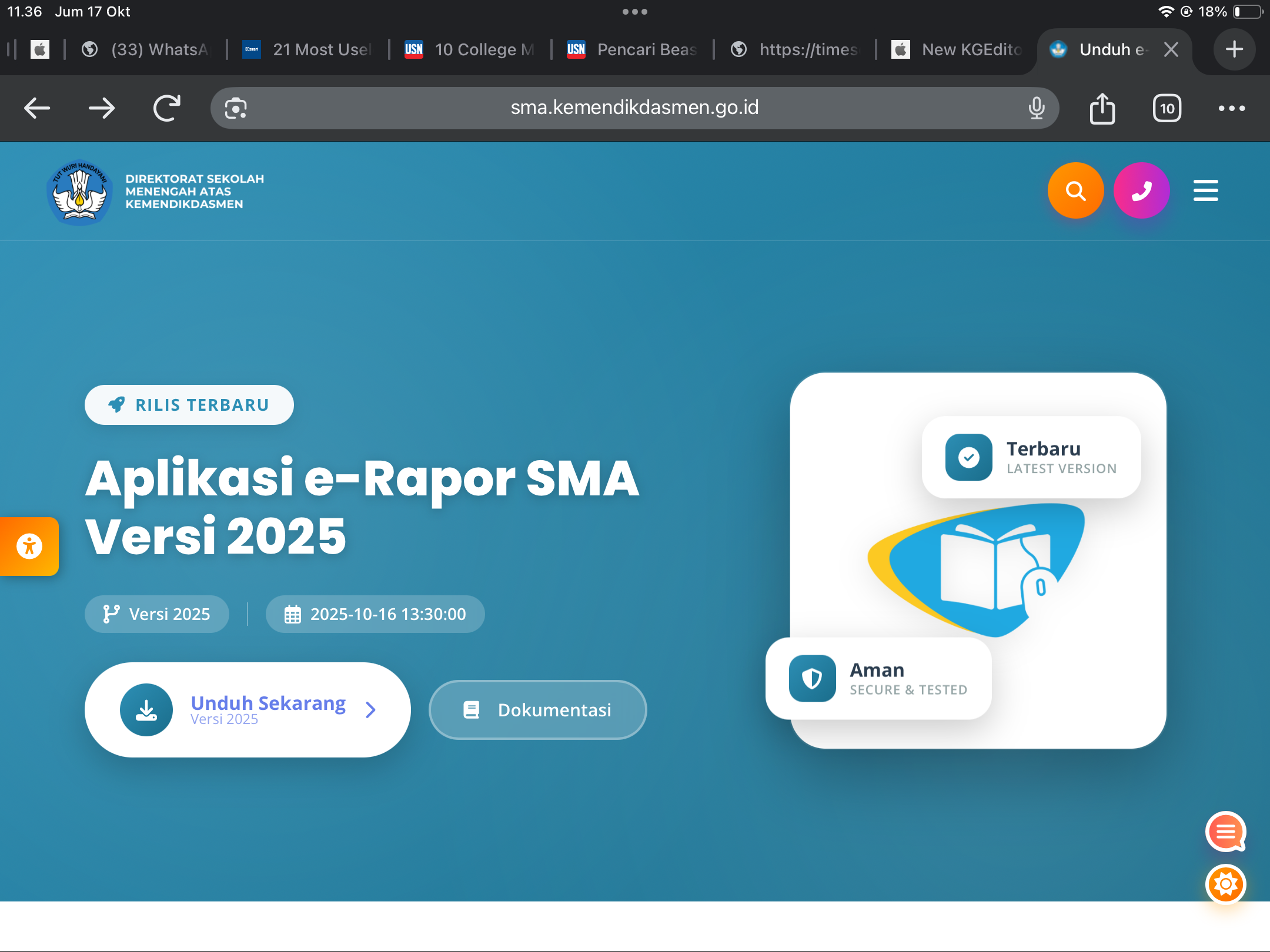The height and width of the screenshot is (952, 1270).
Task: Click the Versi 2025 tag pill
Action: (156, 614)
